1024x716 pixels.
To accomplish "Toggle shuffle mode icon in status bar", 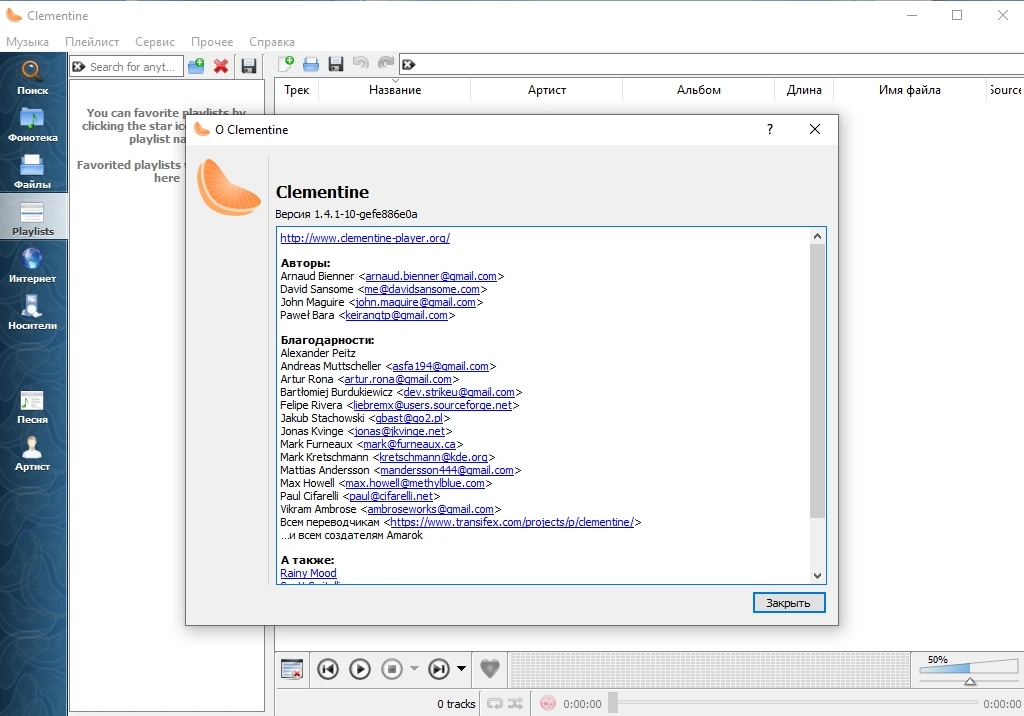I will click(515, 704).
